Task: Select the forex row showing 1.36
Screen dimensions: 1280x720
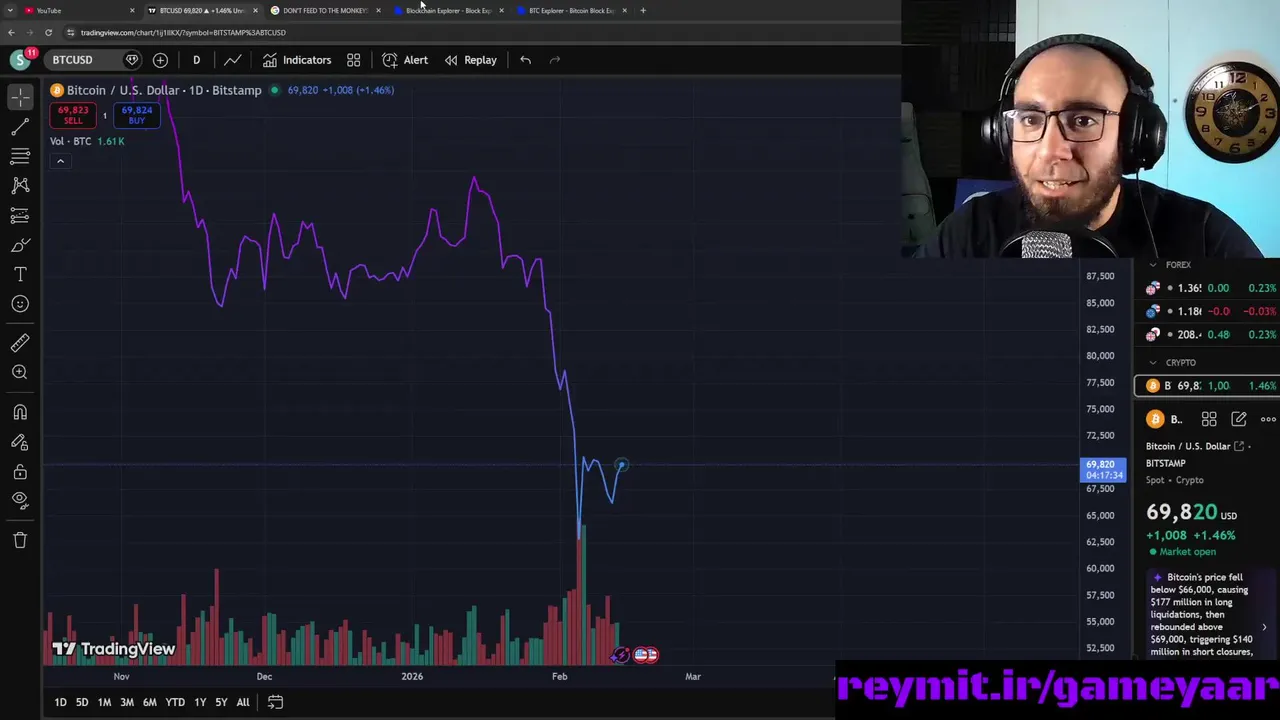Action: pos(1207,288)
